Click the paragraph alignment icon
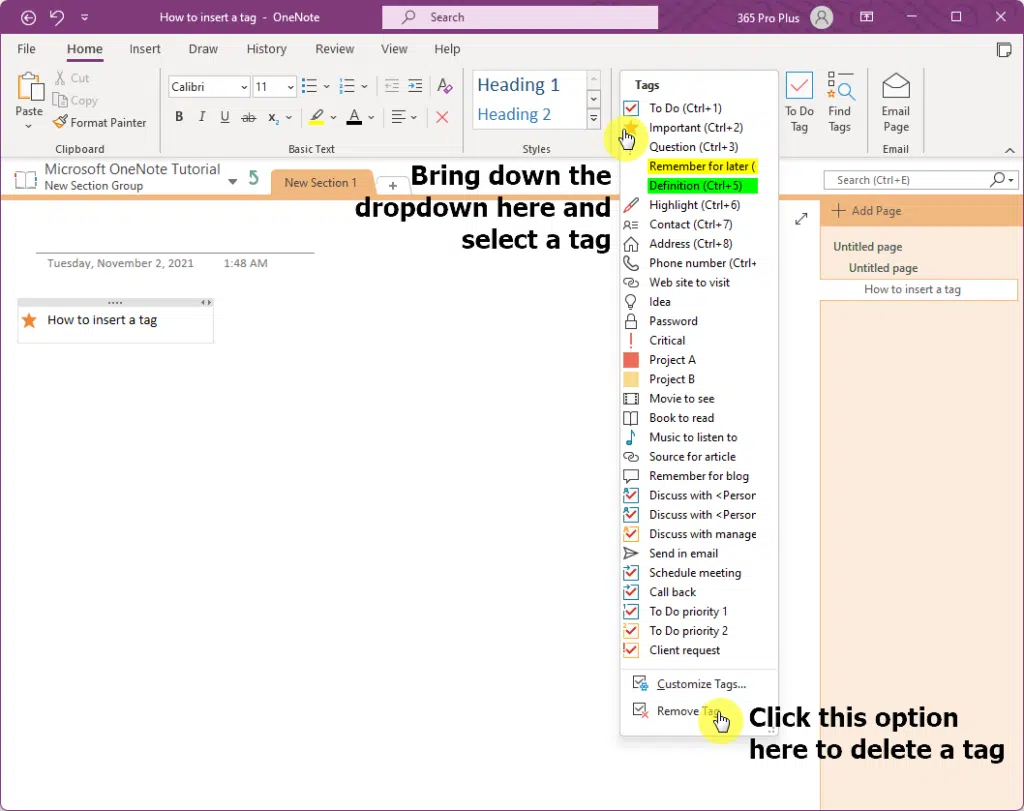 398,118
